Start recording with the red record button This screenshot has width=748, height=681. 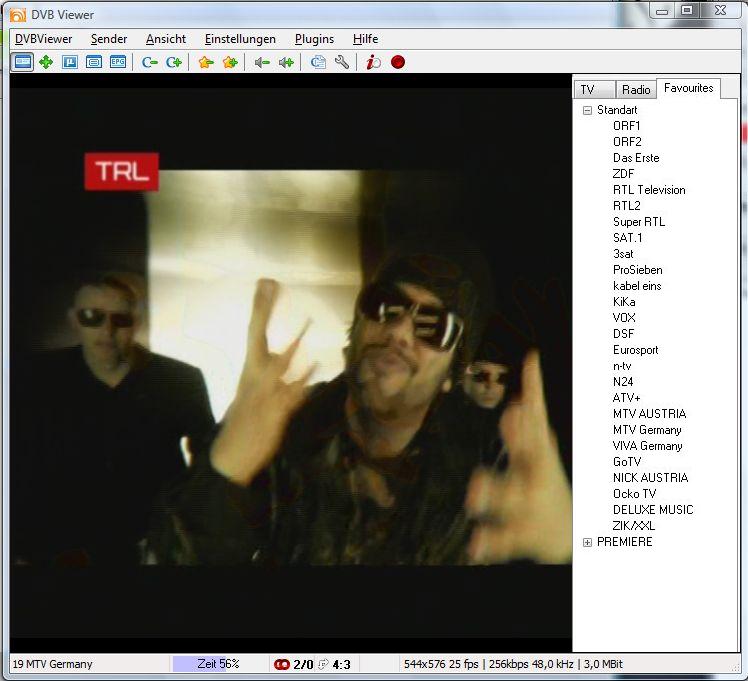(x=398, y=62)
